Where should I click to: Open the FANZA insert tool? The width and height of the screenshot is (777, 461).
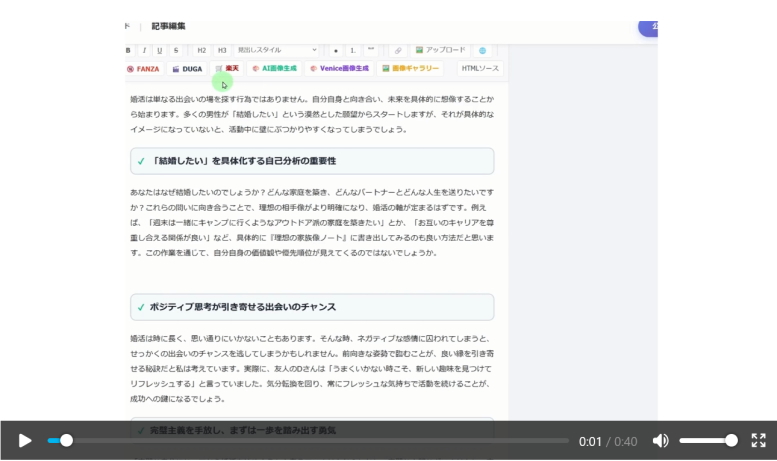(143, 69)
